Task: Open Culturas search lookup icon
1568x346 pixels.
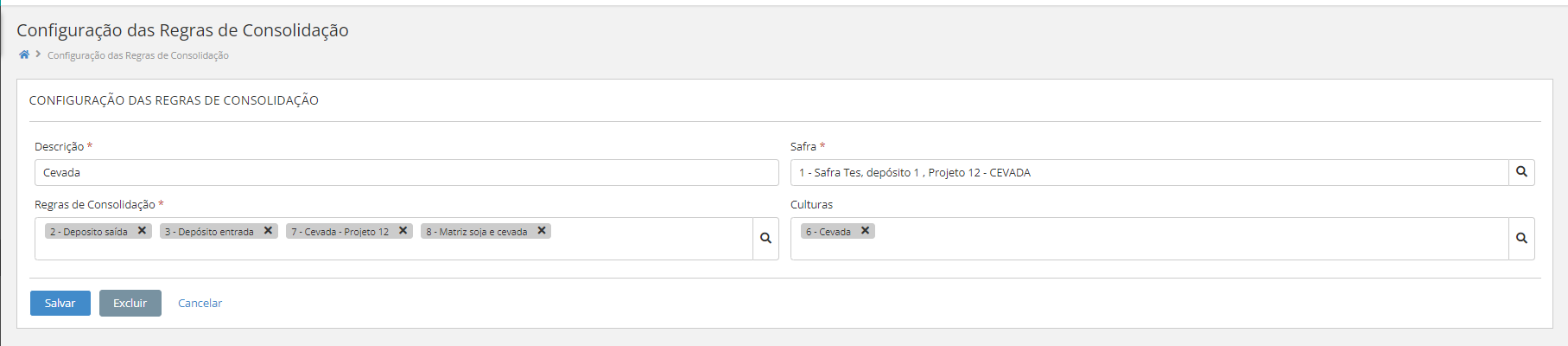Action: (x=1521, y=238)
